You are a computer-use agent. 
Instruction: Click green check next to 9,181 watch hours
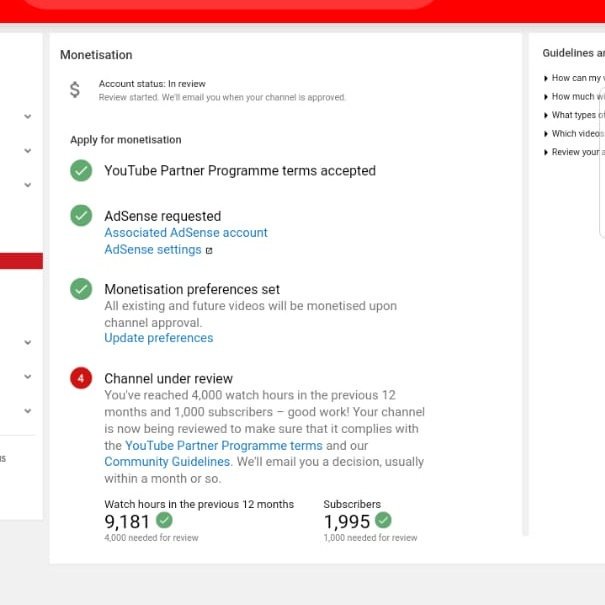164,520
